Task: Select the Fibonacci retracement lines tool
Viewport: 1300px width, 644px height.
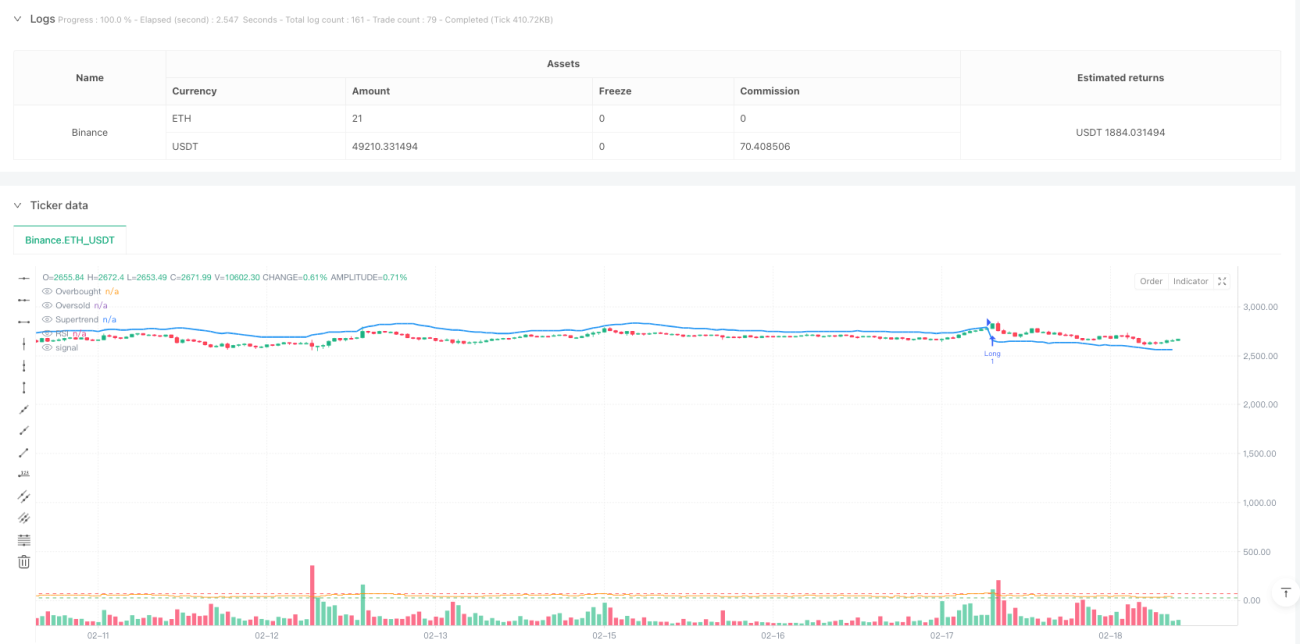Action: point(24,540)
